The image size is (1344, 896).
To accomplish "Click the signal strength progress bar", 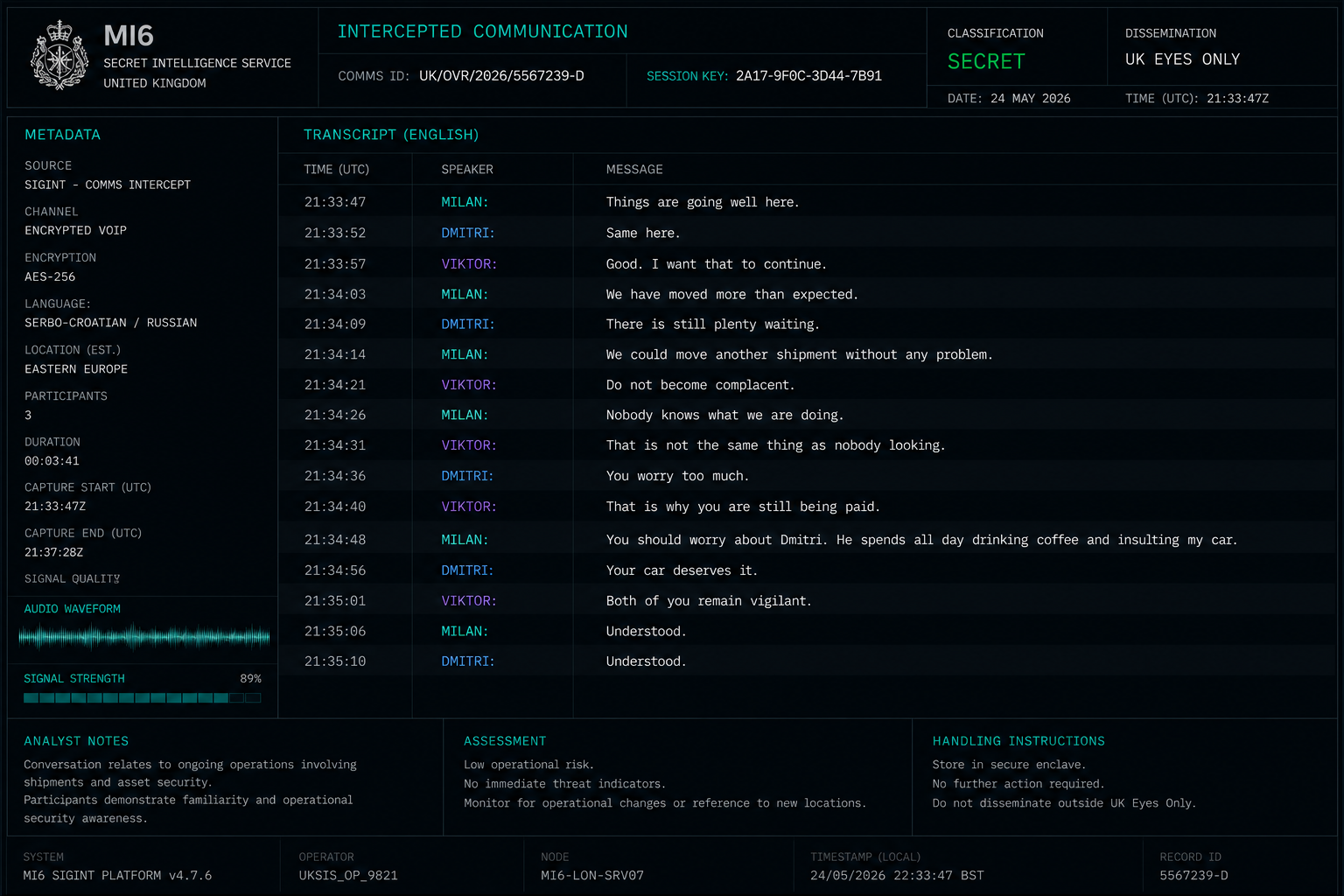I will click(x=143, y=698).
